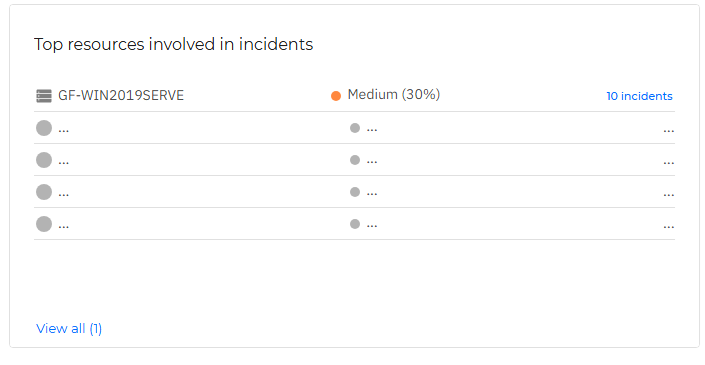Click the small gray severity dot in third placeholder row

pos(355,192)
